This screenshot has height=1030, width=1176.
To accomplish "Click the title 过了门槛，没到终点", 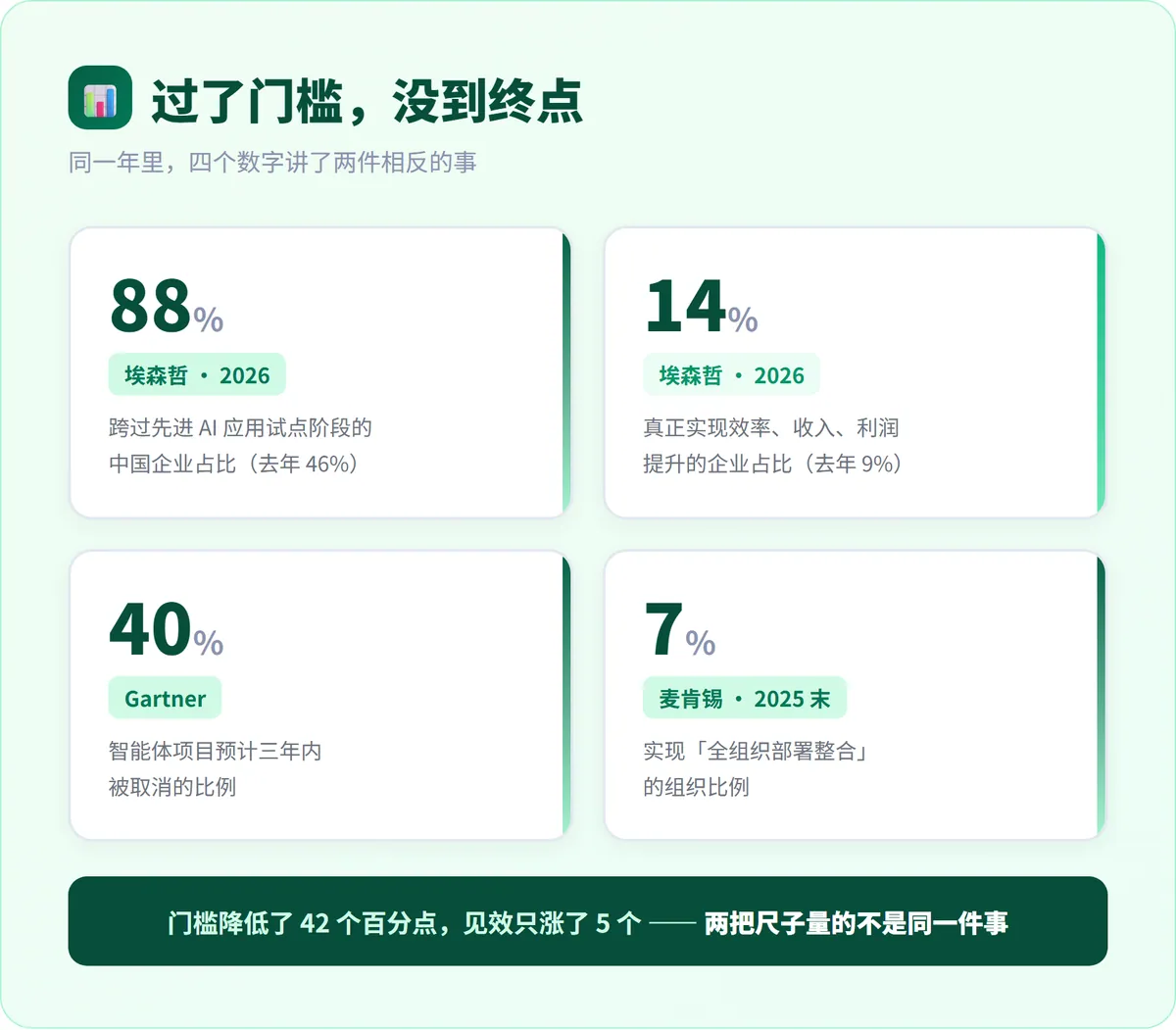I will coord(367,101).
